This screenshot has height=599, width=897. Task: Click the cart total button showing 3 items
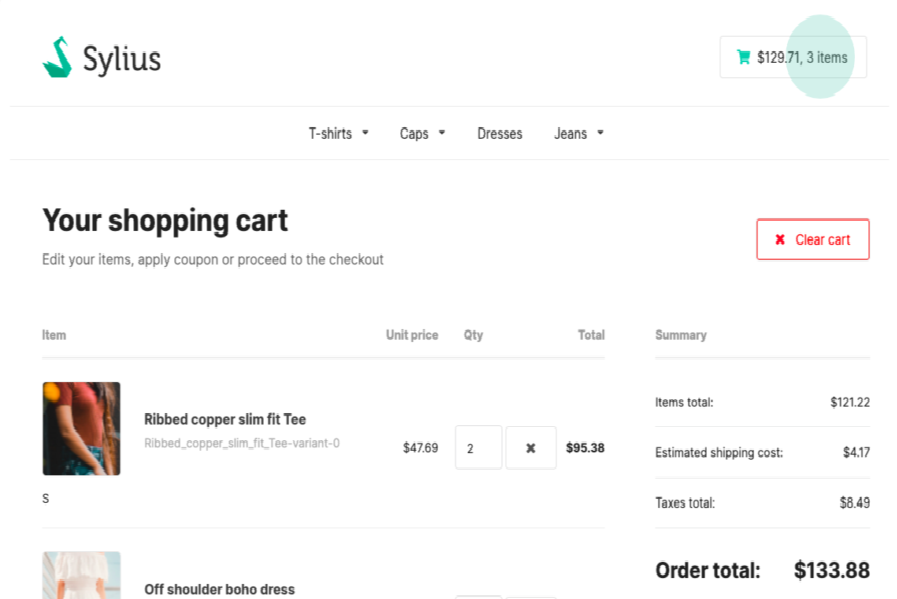point(793,57)
